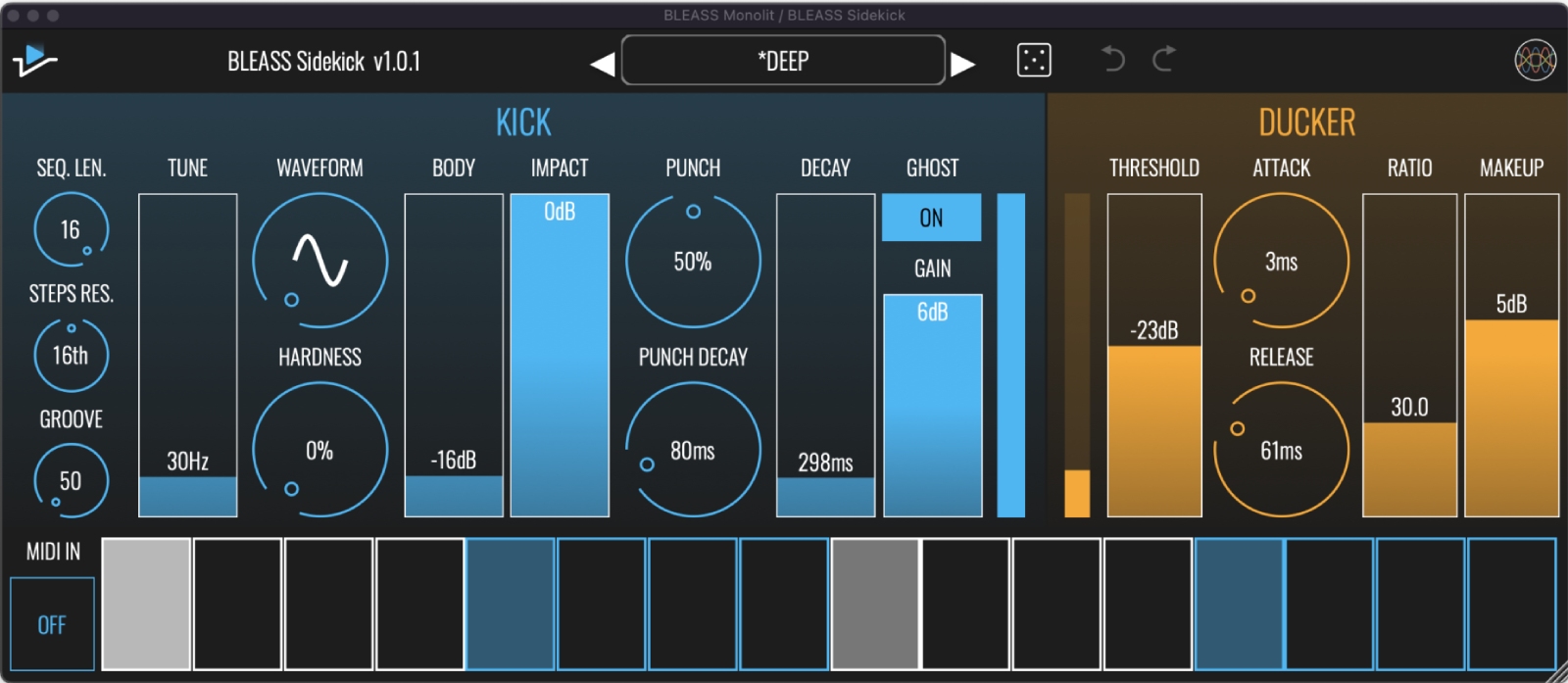The image size is (1568, 683).
Task: Click the Tune 30Hz slider
Action: [188, 355]
